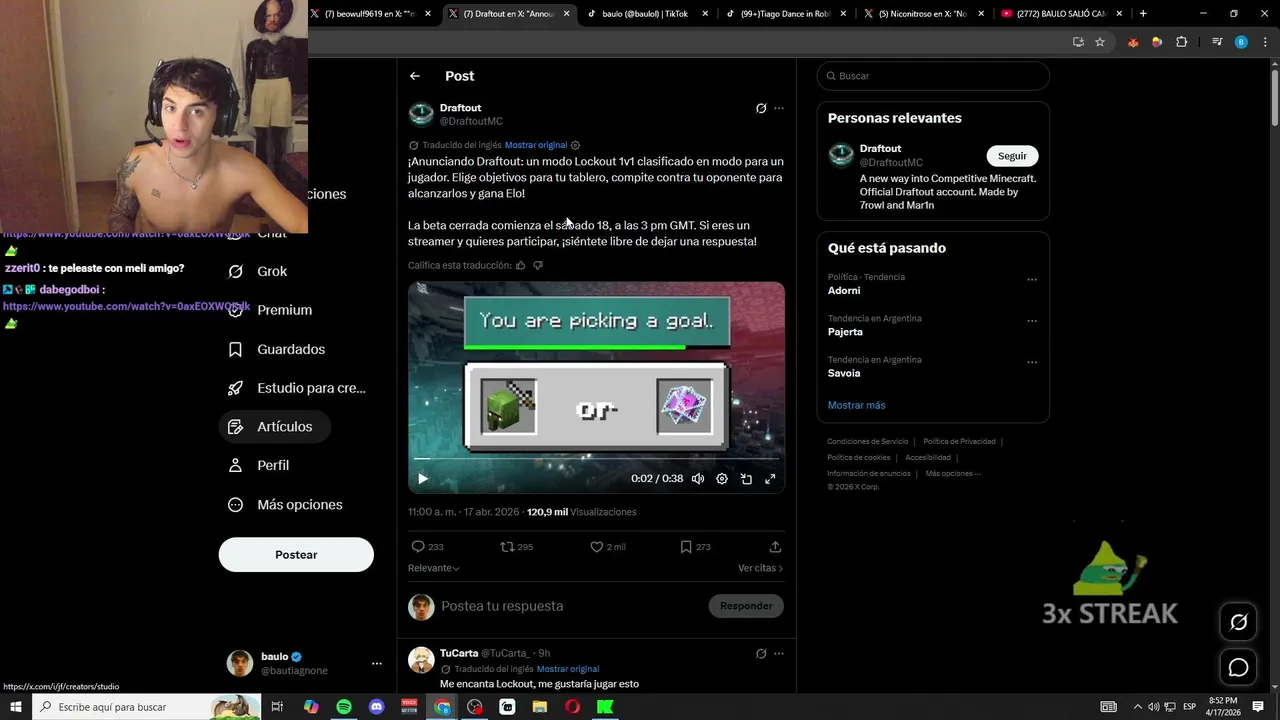Open translation settings gear on Draftout post
The image size is (1280, 720).
(575, 145)
